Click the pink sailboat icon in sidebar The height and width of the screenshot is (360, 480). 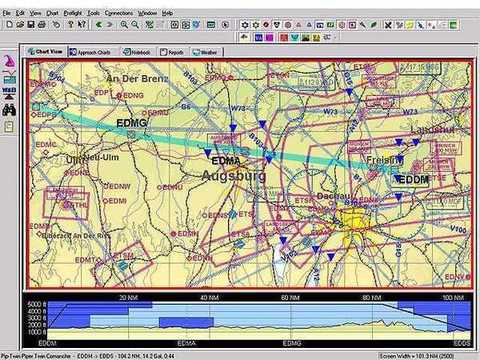9,62
